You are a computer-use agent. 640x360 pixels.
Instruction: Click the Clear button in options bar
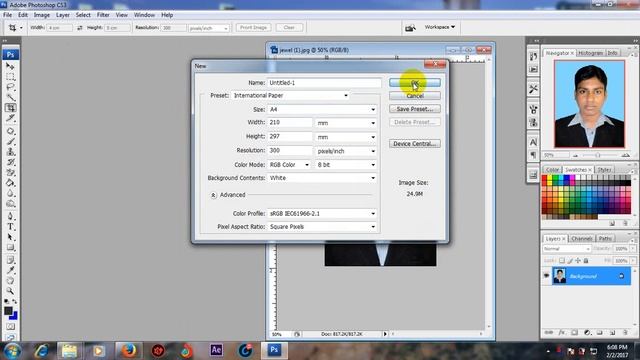coord(289,27)
